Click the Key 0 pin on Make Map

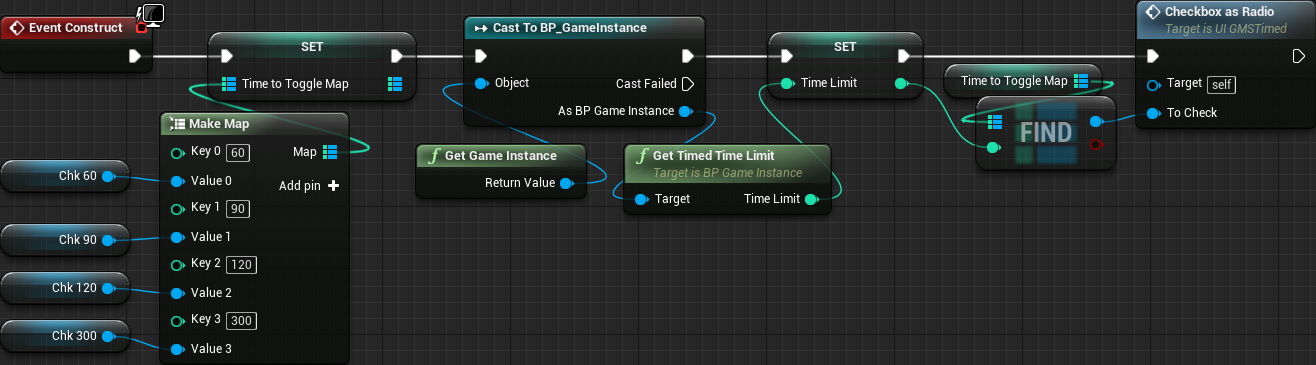(178, 153)
